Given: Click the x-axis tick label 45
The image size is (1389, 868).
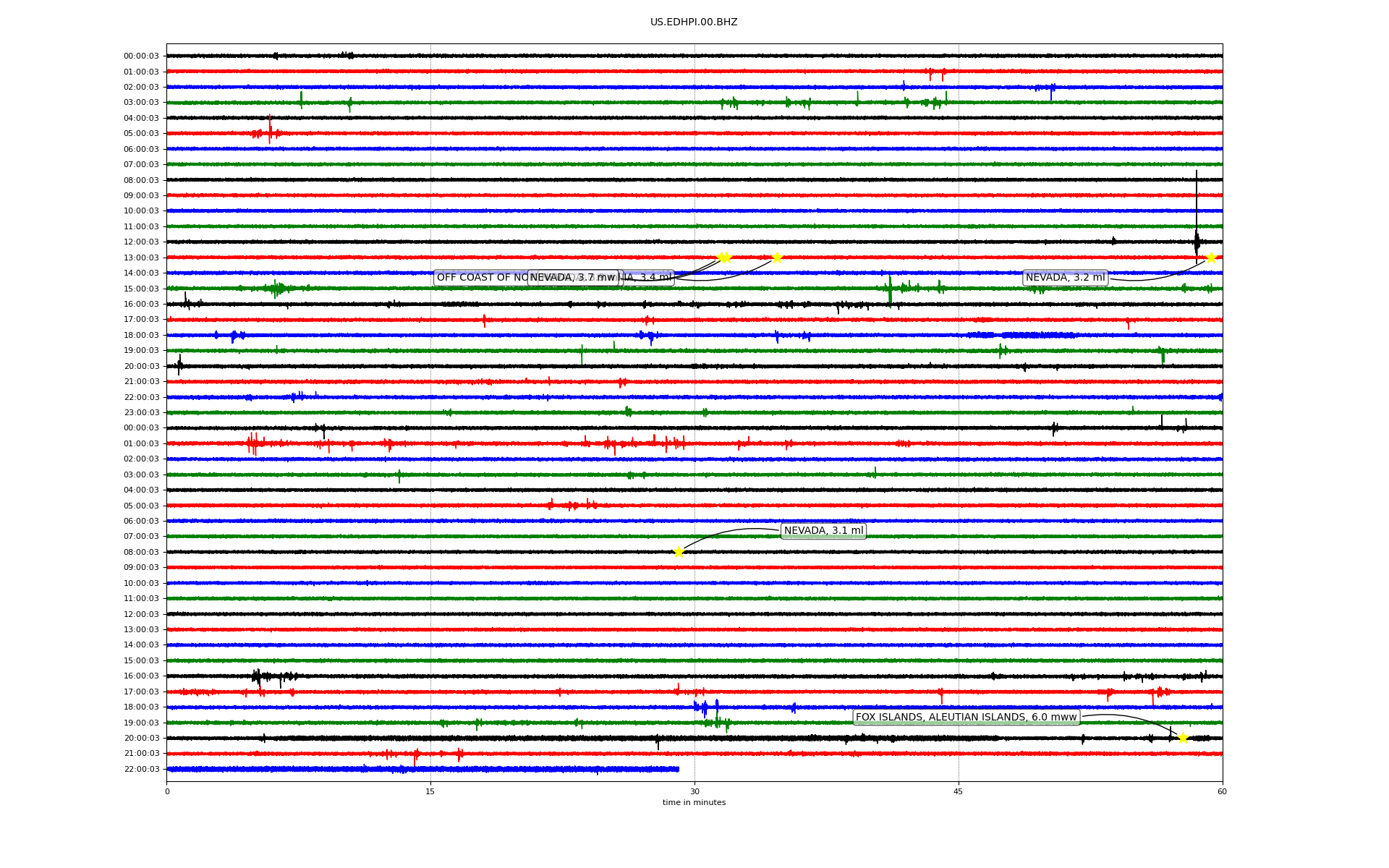Looking at the screenshot, I should (959, 791).
